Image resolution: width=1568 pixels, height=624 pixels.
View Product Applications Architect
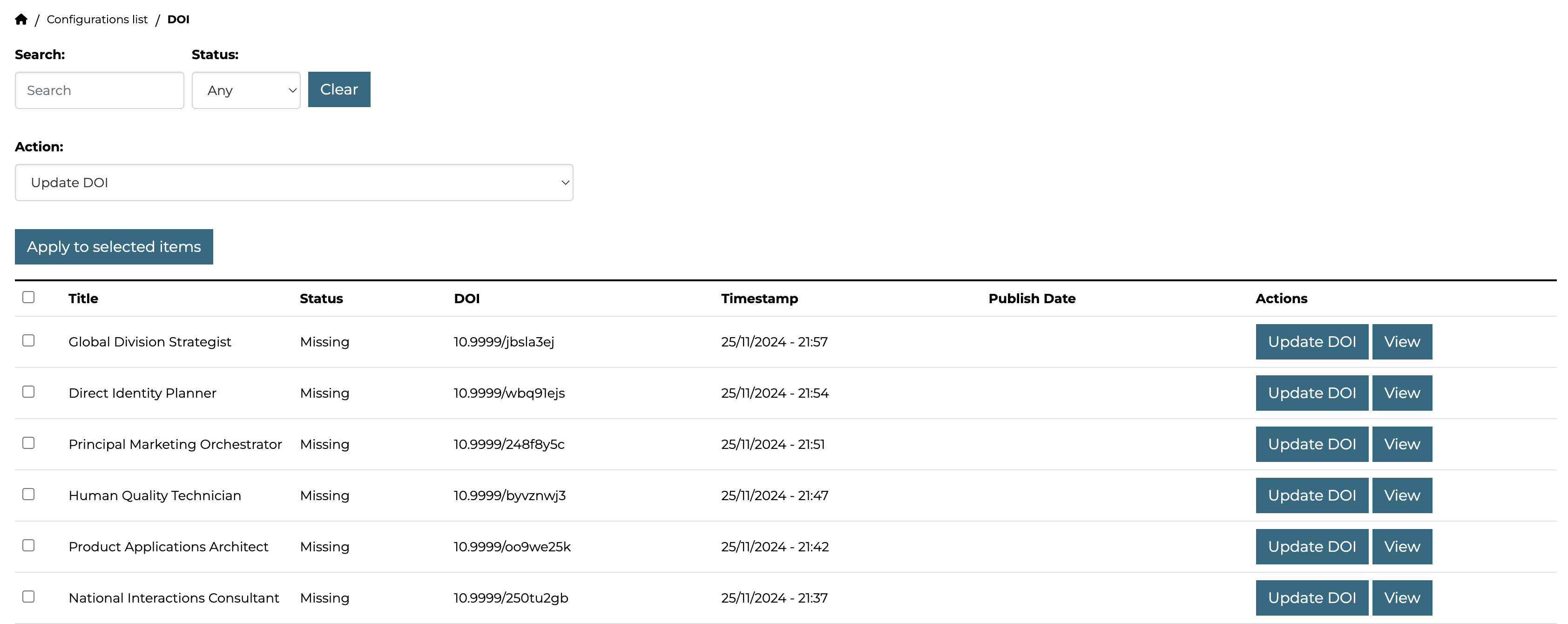point(1402,546)
